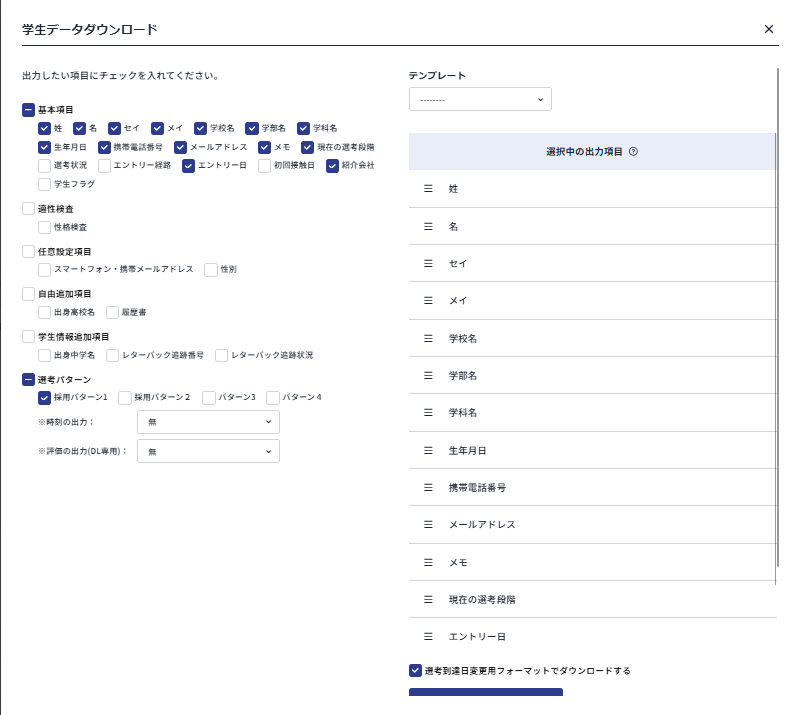Check the エントリー経路 checkbox
The width and height of the screenshot is (792, 715).
[104, 166]
